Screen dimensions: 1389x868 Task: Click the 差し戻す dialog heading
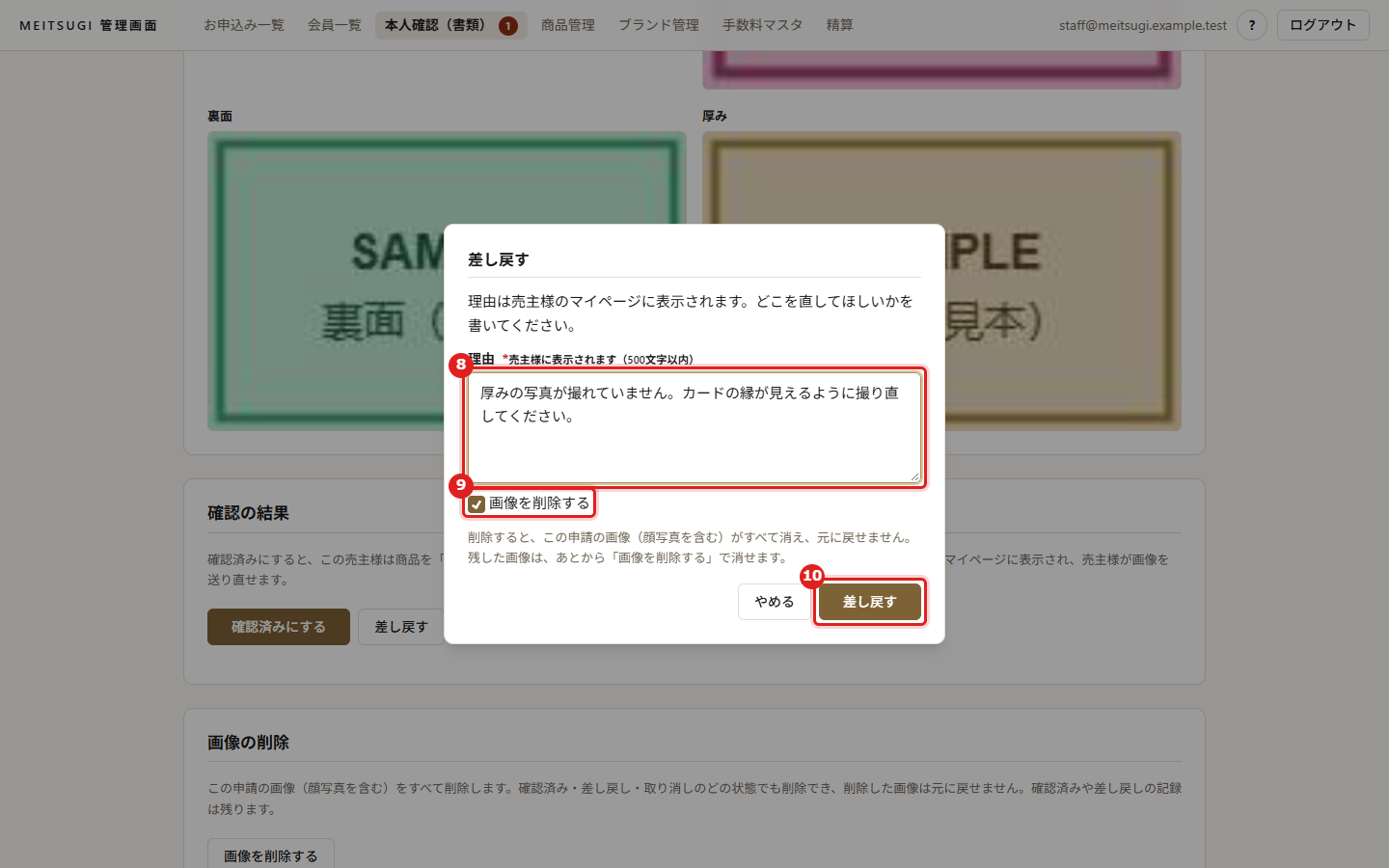[499, 259]
